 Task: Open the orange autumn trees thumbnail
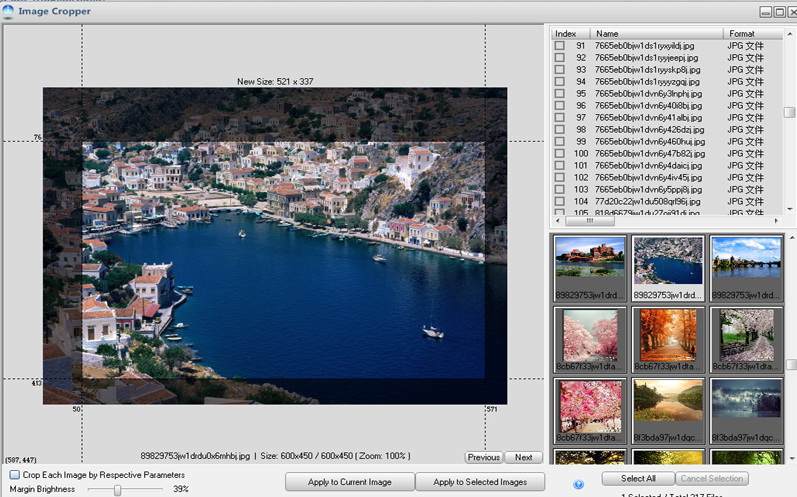(668, 336)
